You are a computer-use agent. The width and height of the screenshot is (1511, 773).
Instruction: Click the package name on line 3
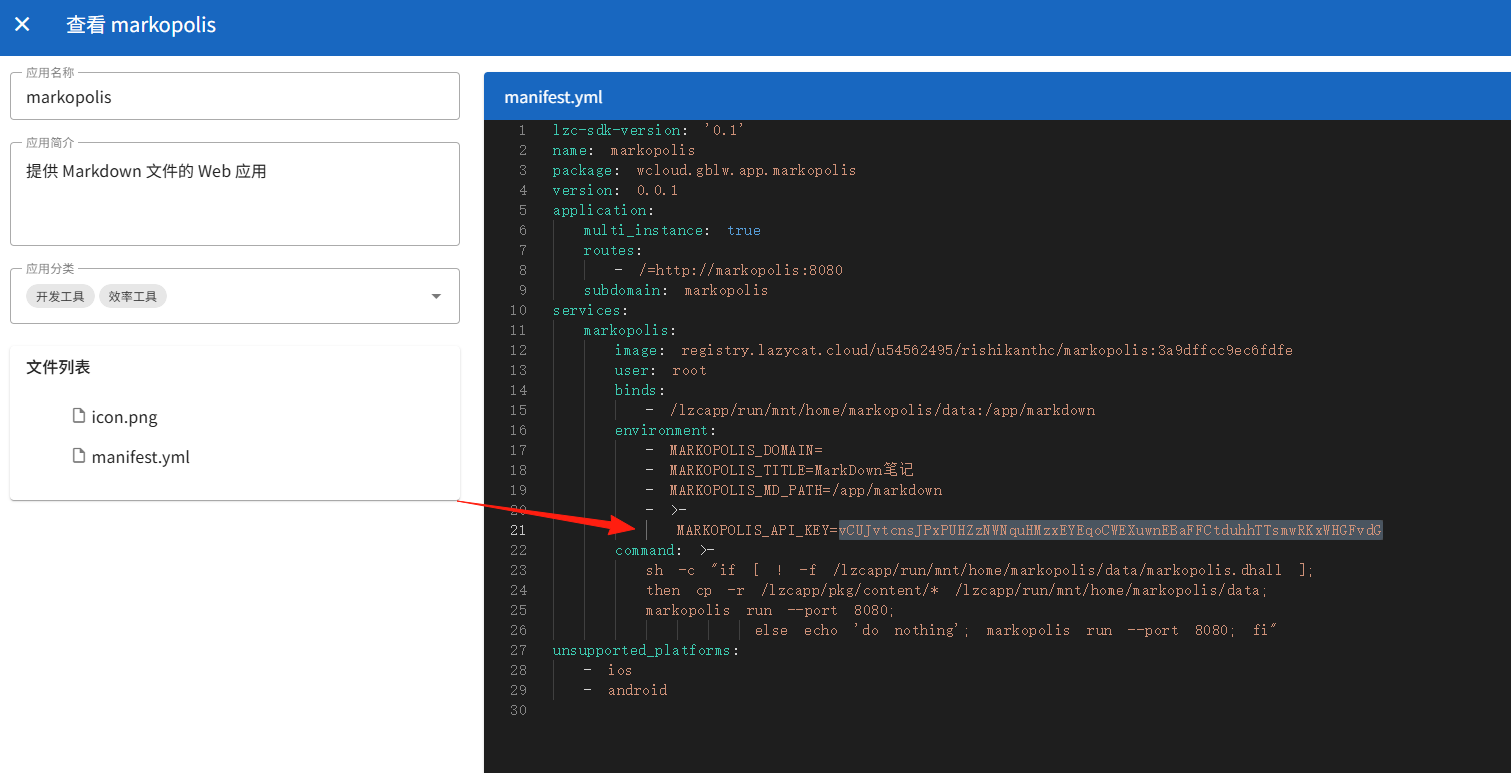746,170
